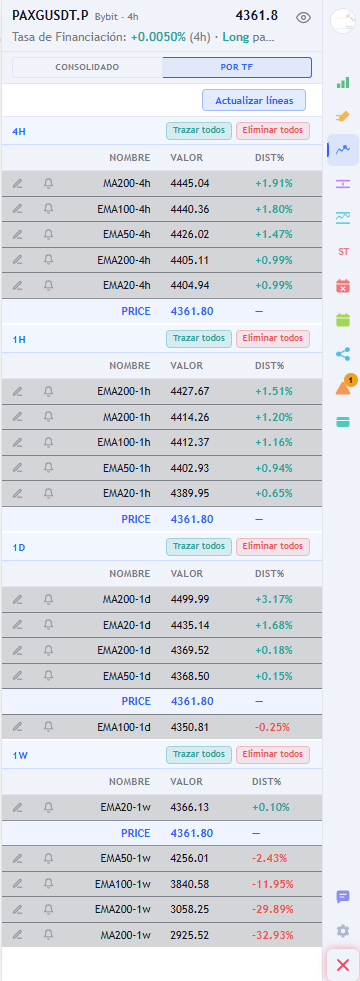This screenshot has height=981, width=360.
Task: Click the red X close panel button
Action: coord(343,965)
